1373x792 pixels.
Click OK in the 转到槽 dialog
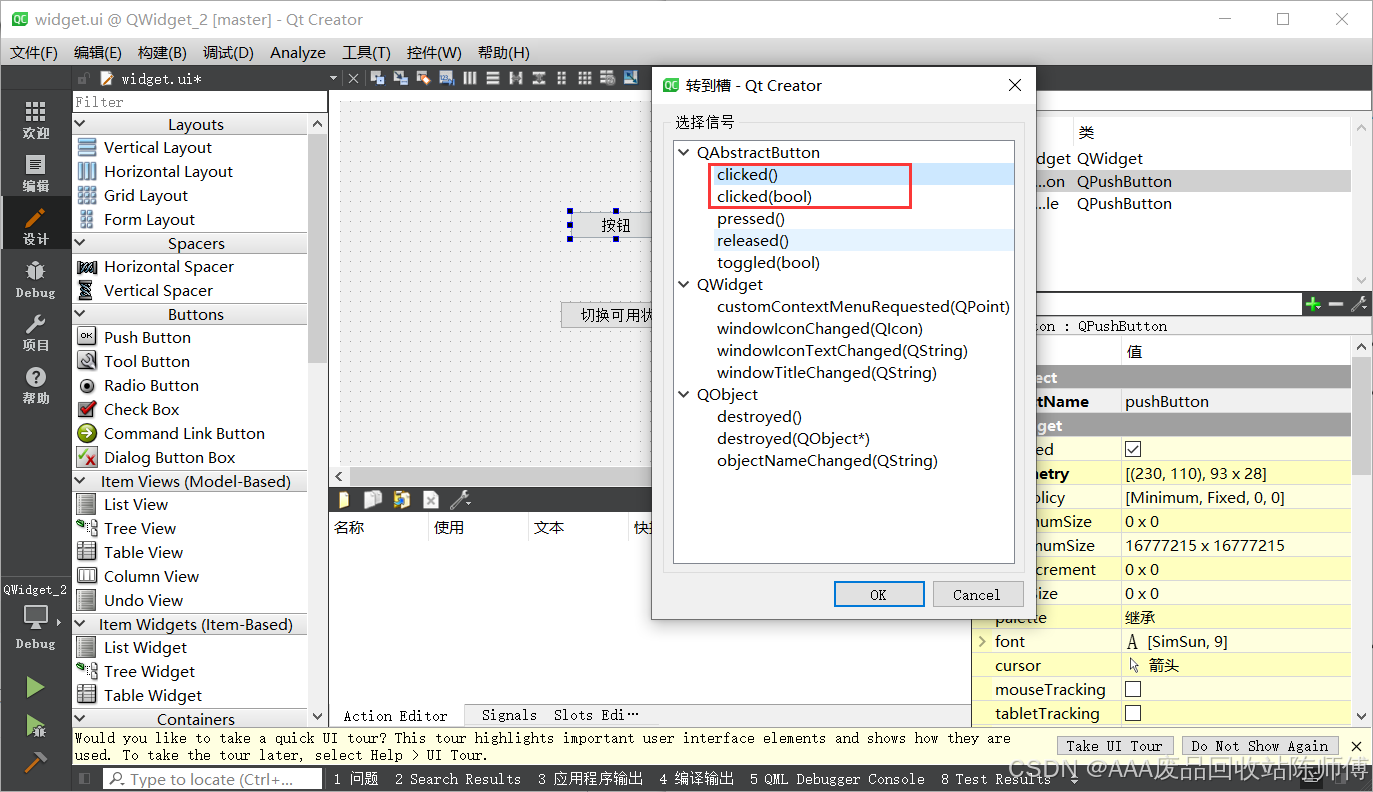click(x=878, y=594)
